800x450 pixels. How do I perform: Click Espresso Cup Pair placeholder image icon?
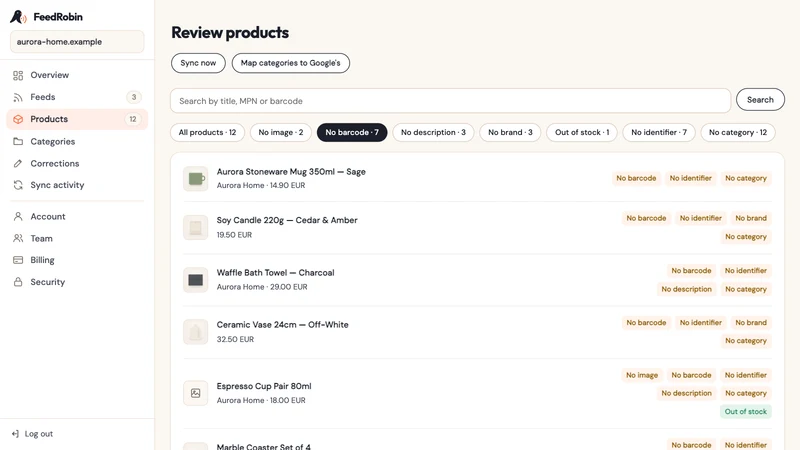coord(195,393)
